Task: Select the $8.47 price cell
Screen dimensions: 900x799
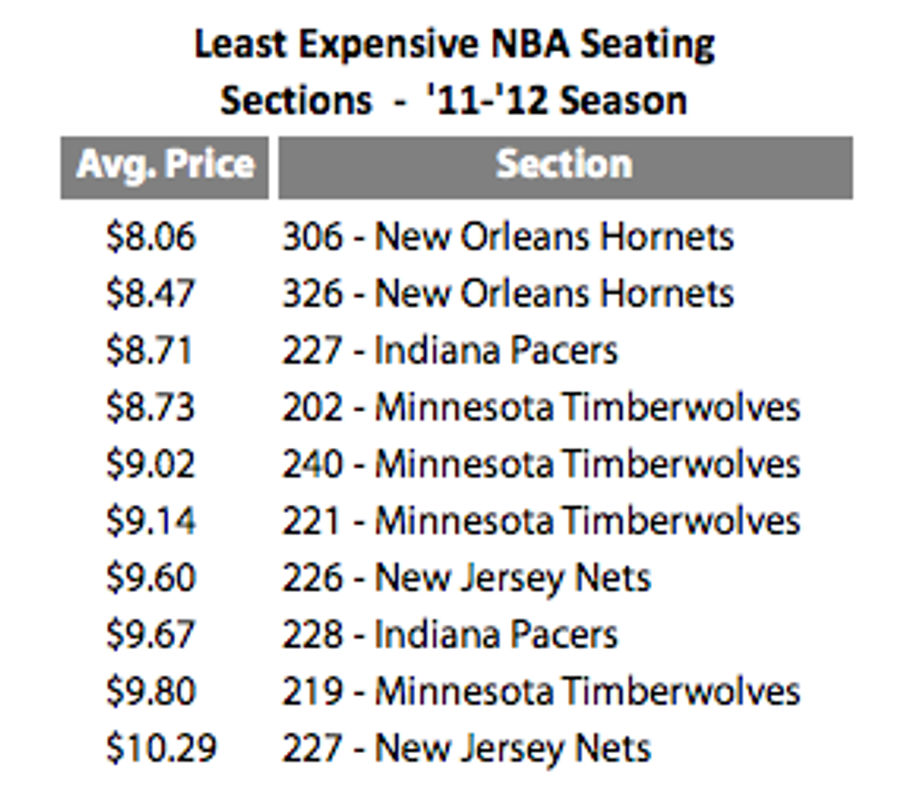Action: tap(151, 293)
